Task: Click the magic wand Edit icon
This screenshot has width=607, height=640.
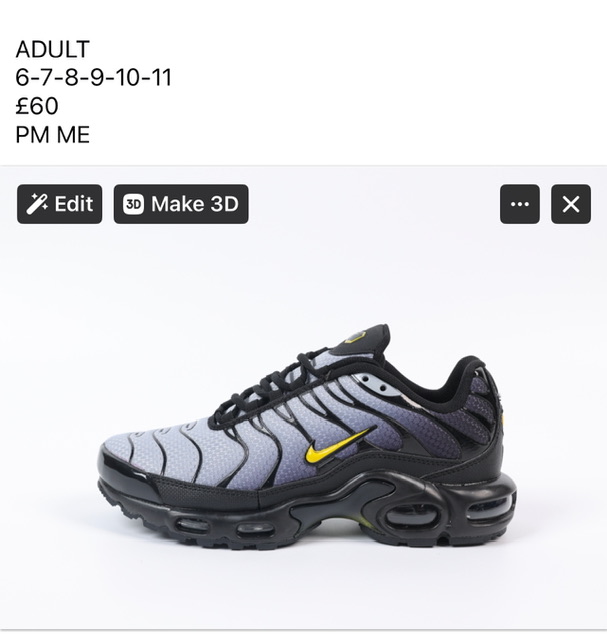Action: pyautogui.click(x=37, y=204)
